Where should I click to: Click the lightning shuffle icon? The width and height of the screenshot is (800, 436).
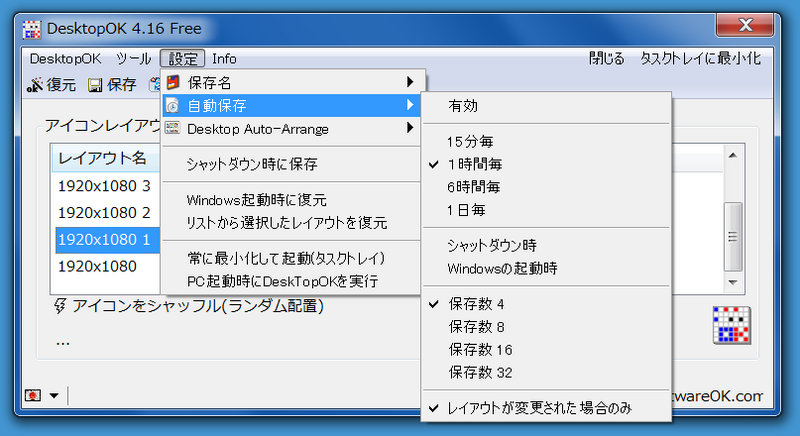(x=60, y=306)
